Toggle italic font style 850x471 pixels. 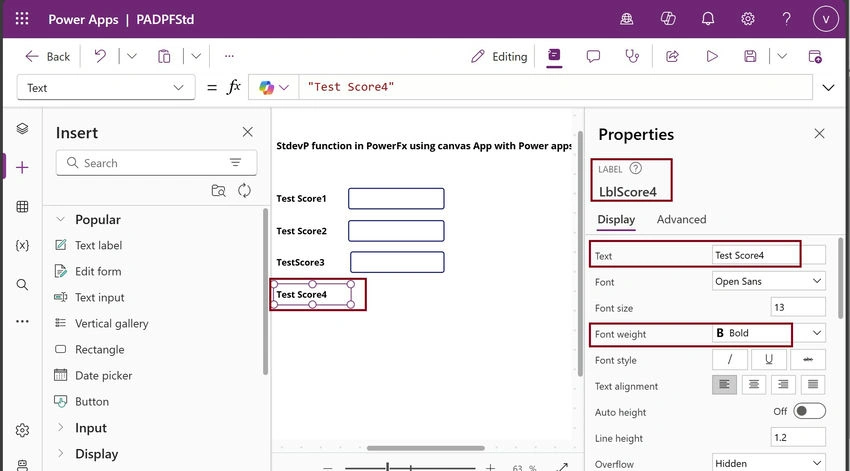[730, 359]
